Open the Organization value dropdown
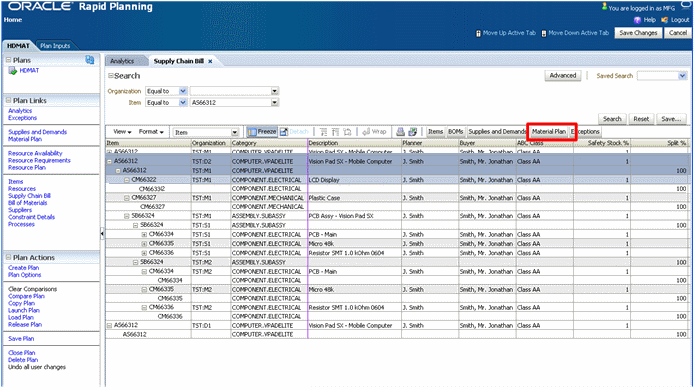The width and height of the screenshot is (696, 390). pyautogui.click(x=275, y=91)
